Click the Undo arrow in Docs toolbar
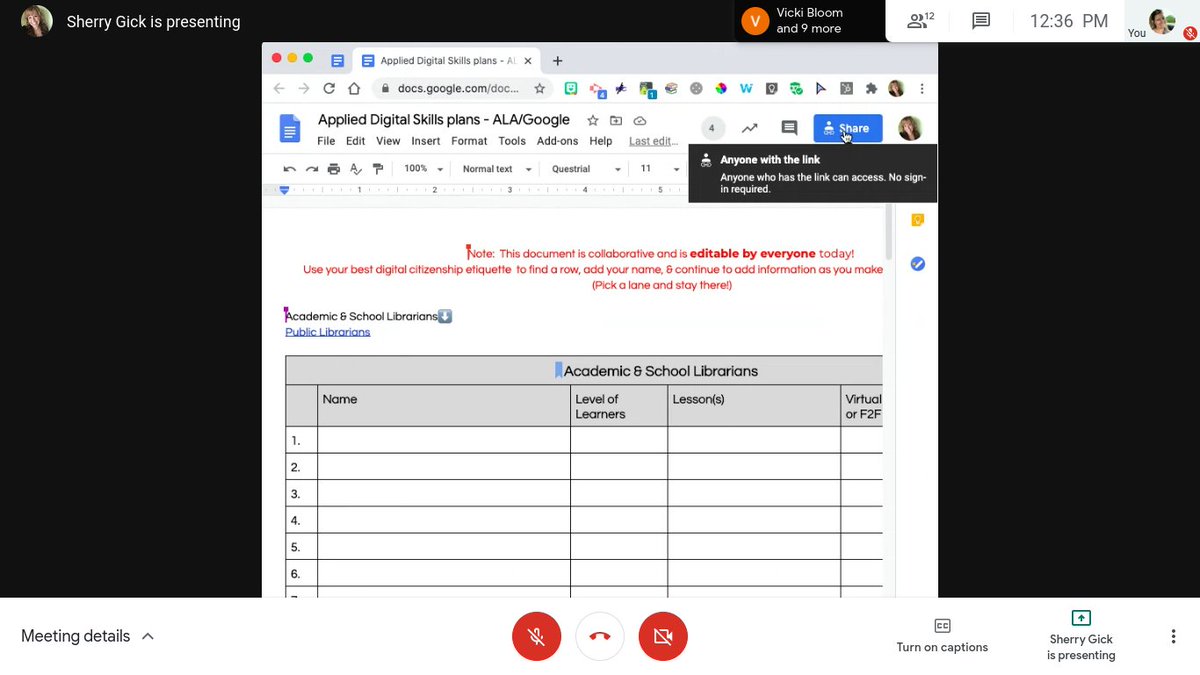This screenshot has height=675, width=1200. (289, 169)
